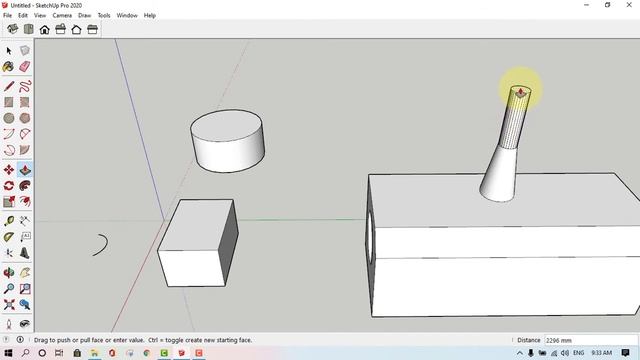Select the Position Camera tool
The width and height of the screenshot is (640, 360).
tap(9, 324)
